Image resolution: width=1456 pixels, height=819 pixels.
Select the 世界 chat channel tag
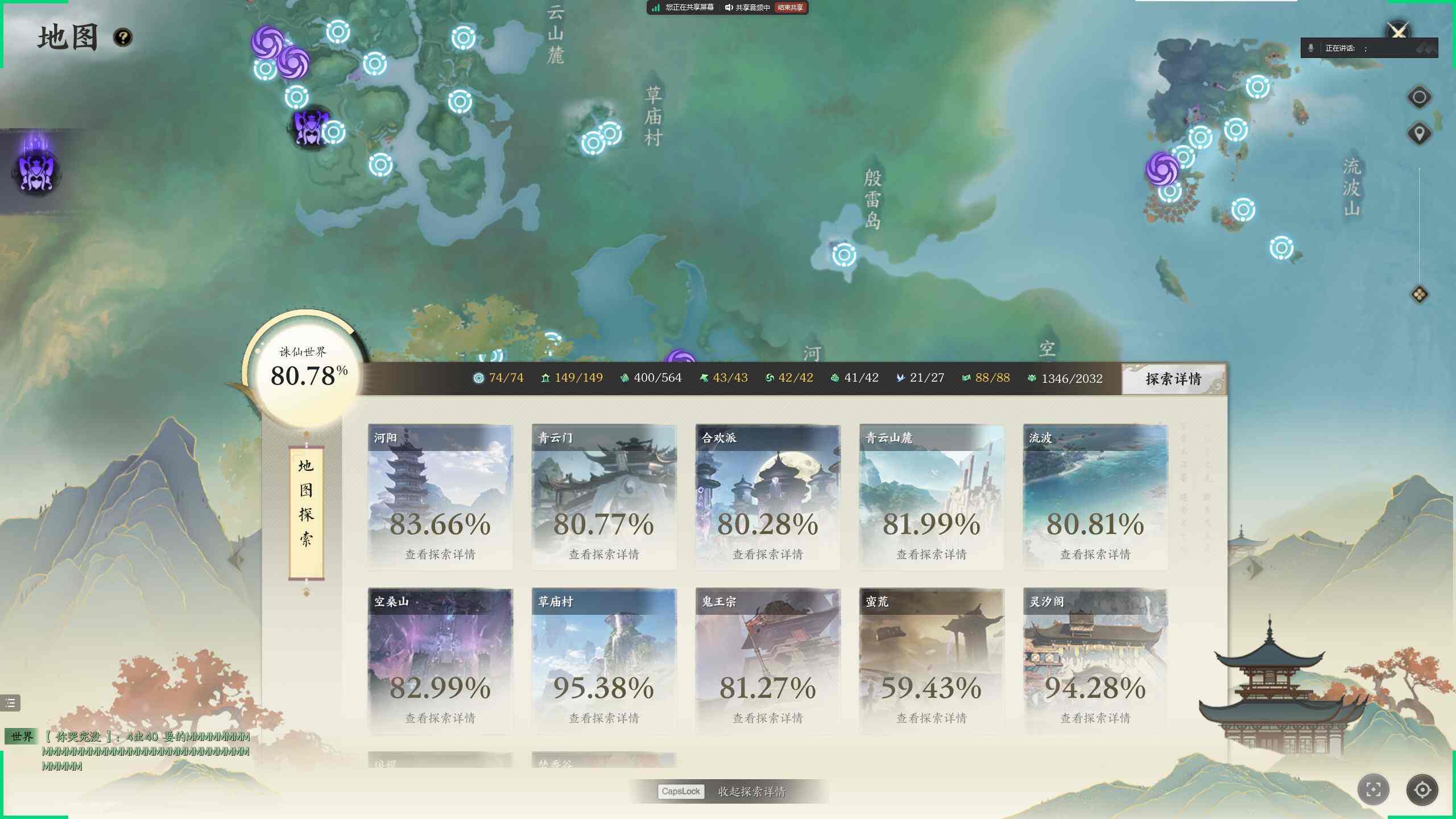tap(22, 737)
